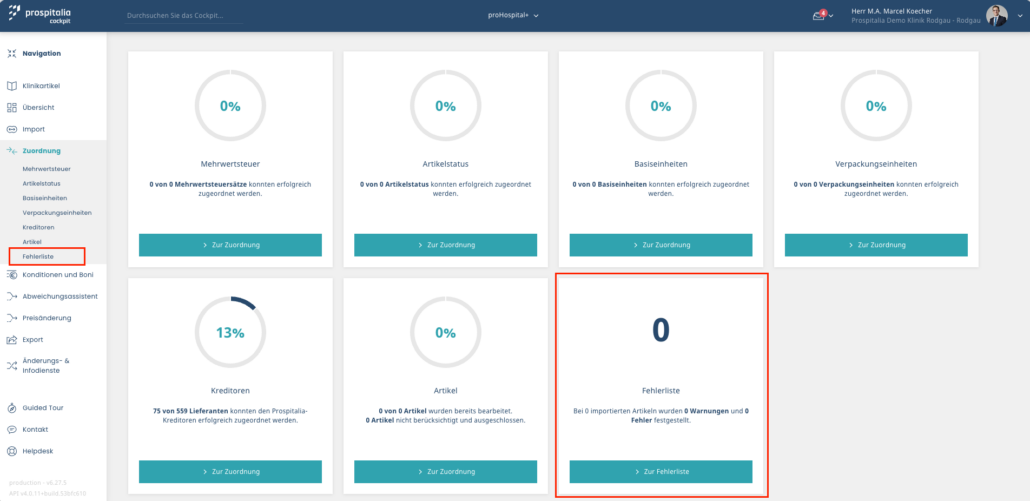This screenshot has height=501, width=1030.
Task: Click the Basiseinheiten 0% progress ring
Action: (661, 106)
